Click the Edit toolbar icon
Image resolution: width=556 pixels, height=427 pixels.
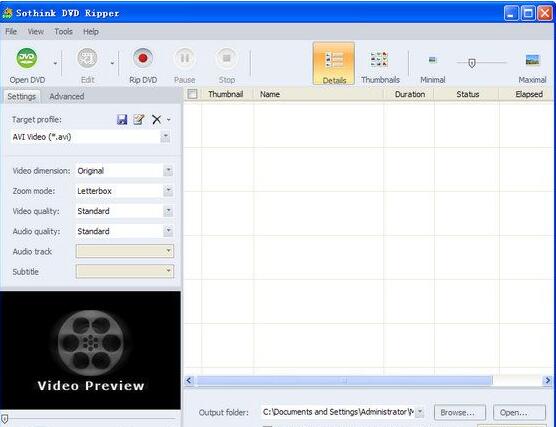click(87, 58)
